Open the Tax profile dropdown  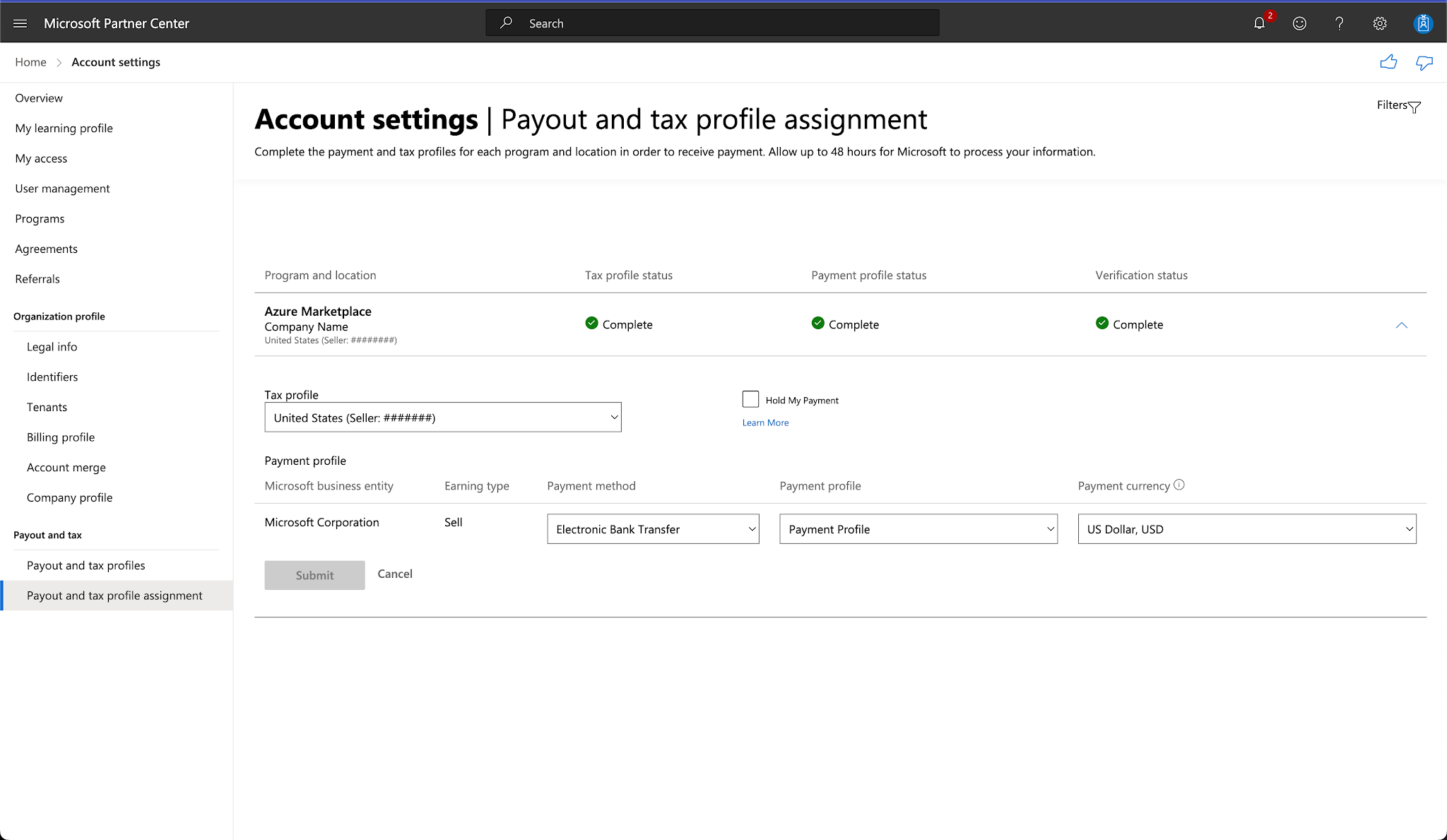(x=443, y=418)
